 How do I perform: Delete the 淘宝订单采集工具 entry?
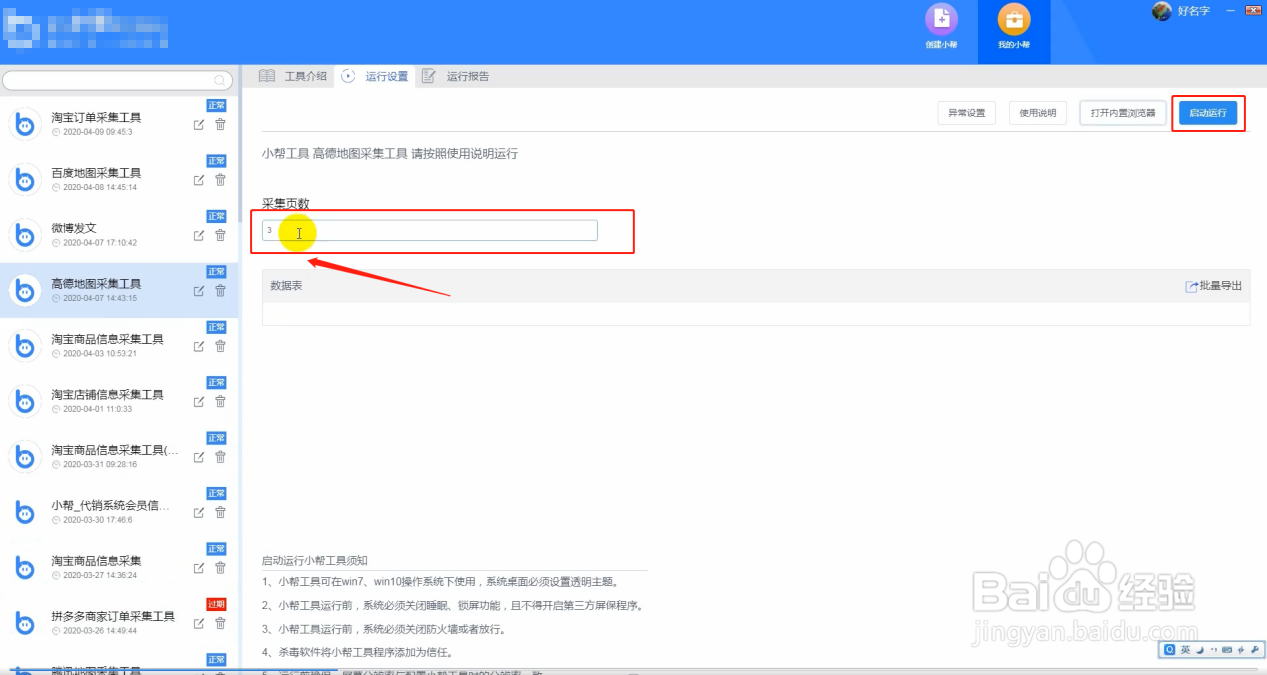click(x=220, y=124)
